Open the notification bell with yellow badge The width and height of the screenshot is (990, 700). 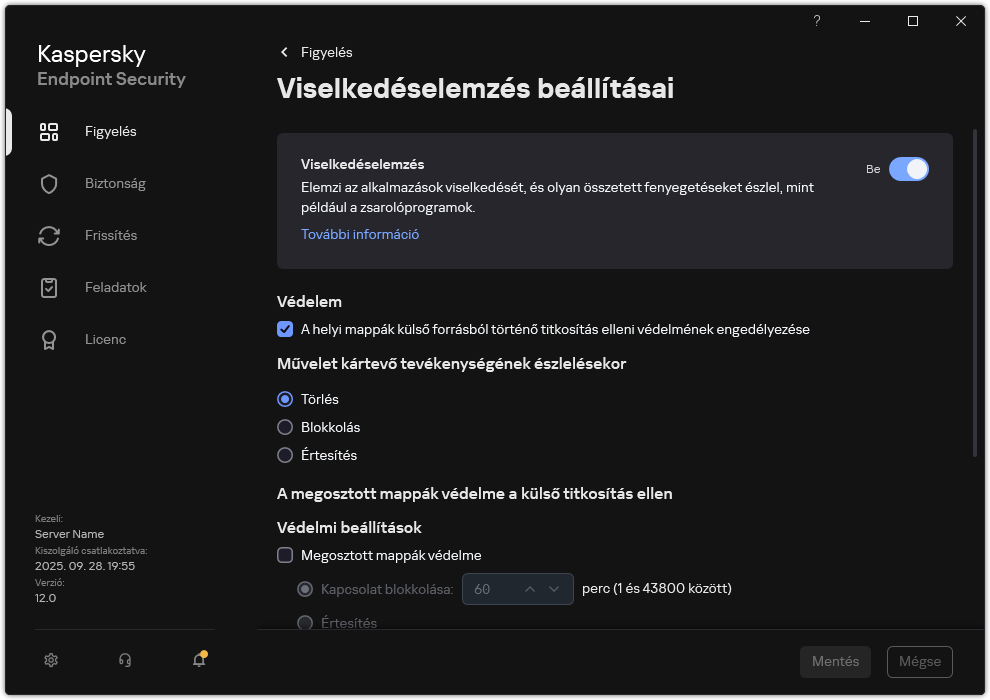click(198, 660)
